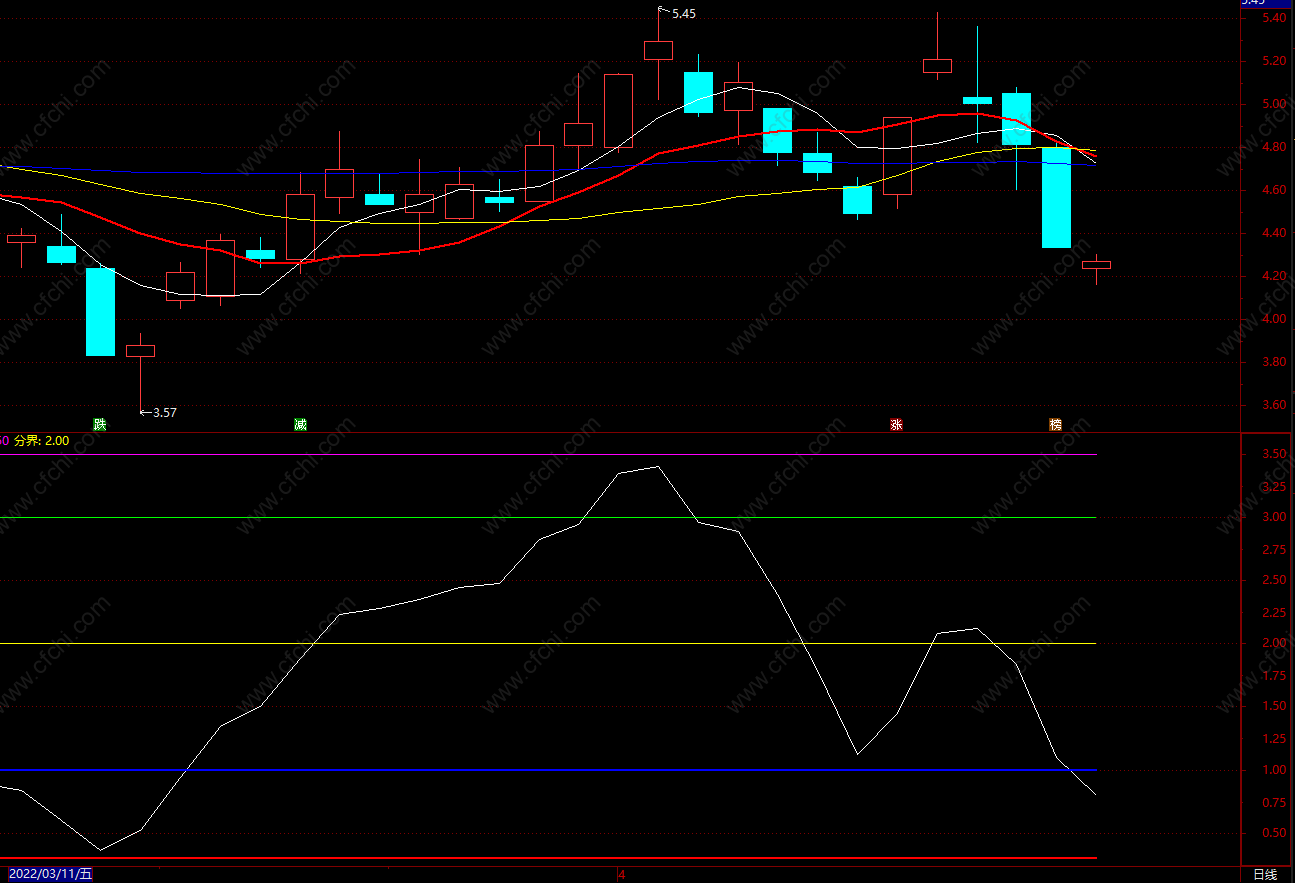Click the month 4 marker on the time axis
The width and height of the screenshot is (1295, 883).
pyautogui.click(x=621, y=875)
